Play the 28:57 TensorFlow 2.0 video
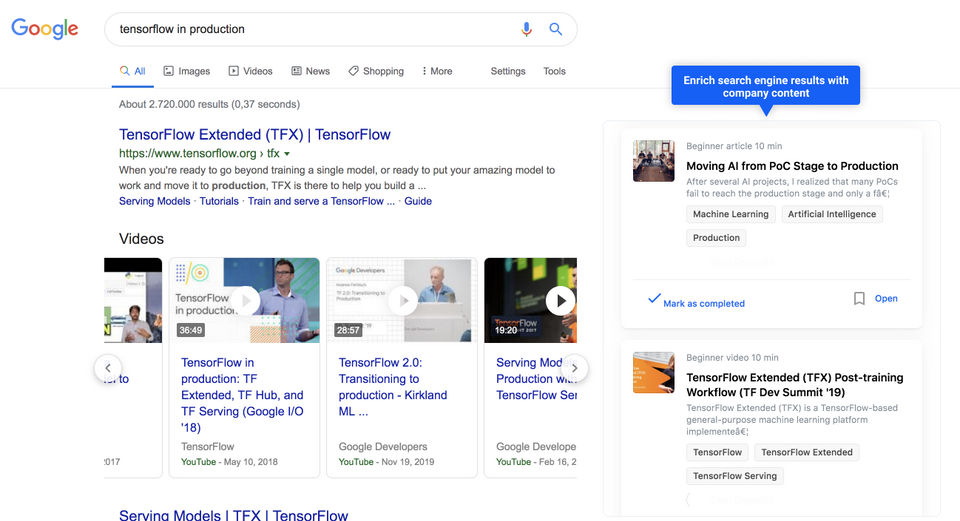This screenshot has width=960, height=521. click(402, 300)
